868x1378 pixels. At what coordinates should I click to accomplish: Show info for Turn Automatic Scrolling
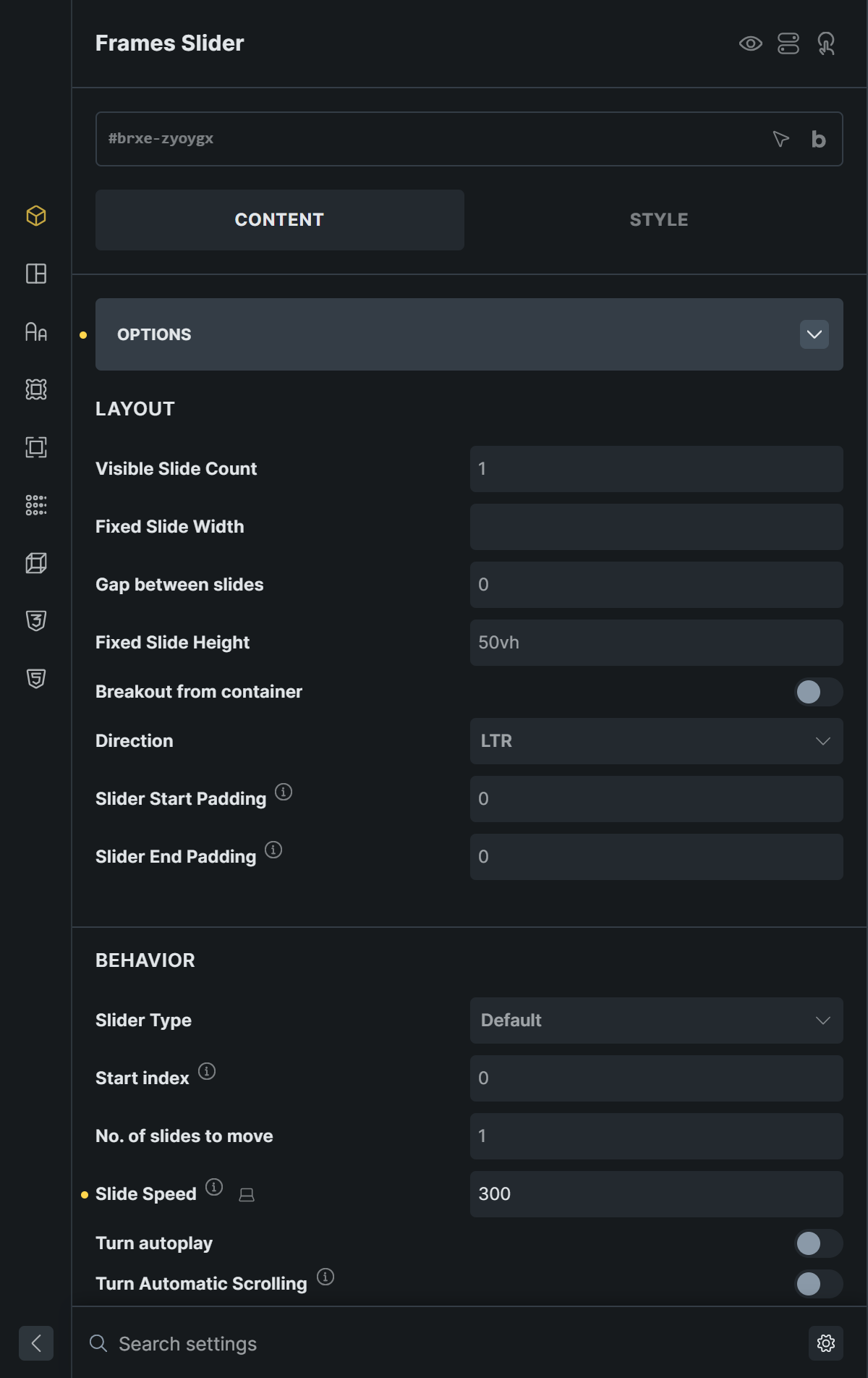pos(325,1277)
